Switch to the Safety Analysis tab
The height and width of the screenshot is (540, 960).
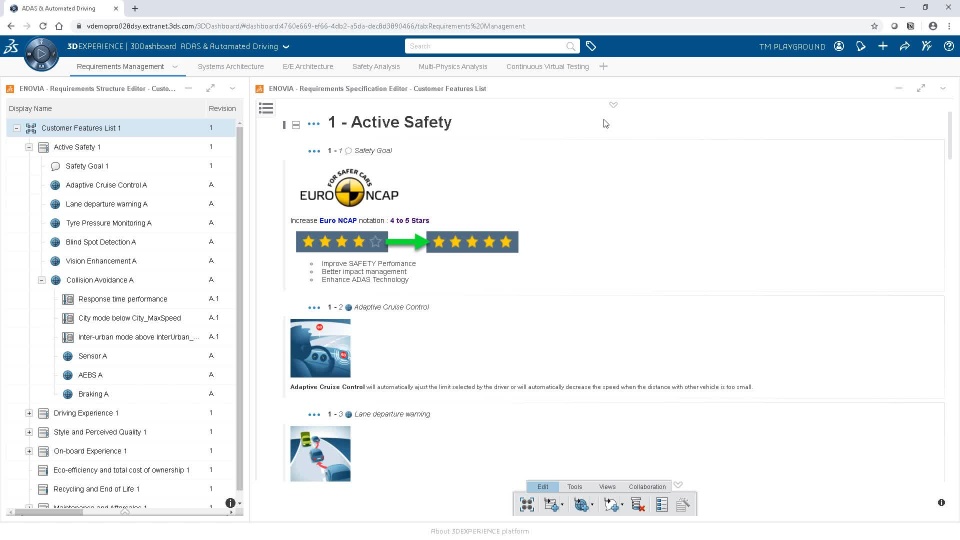(376, 67)
